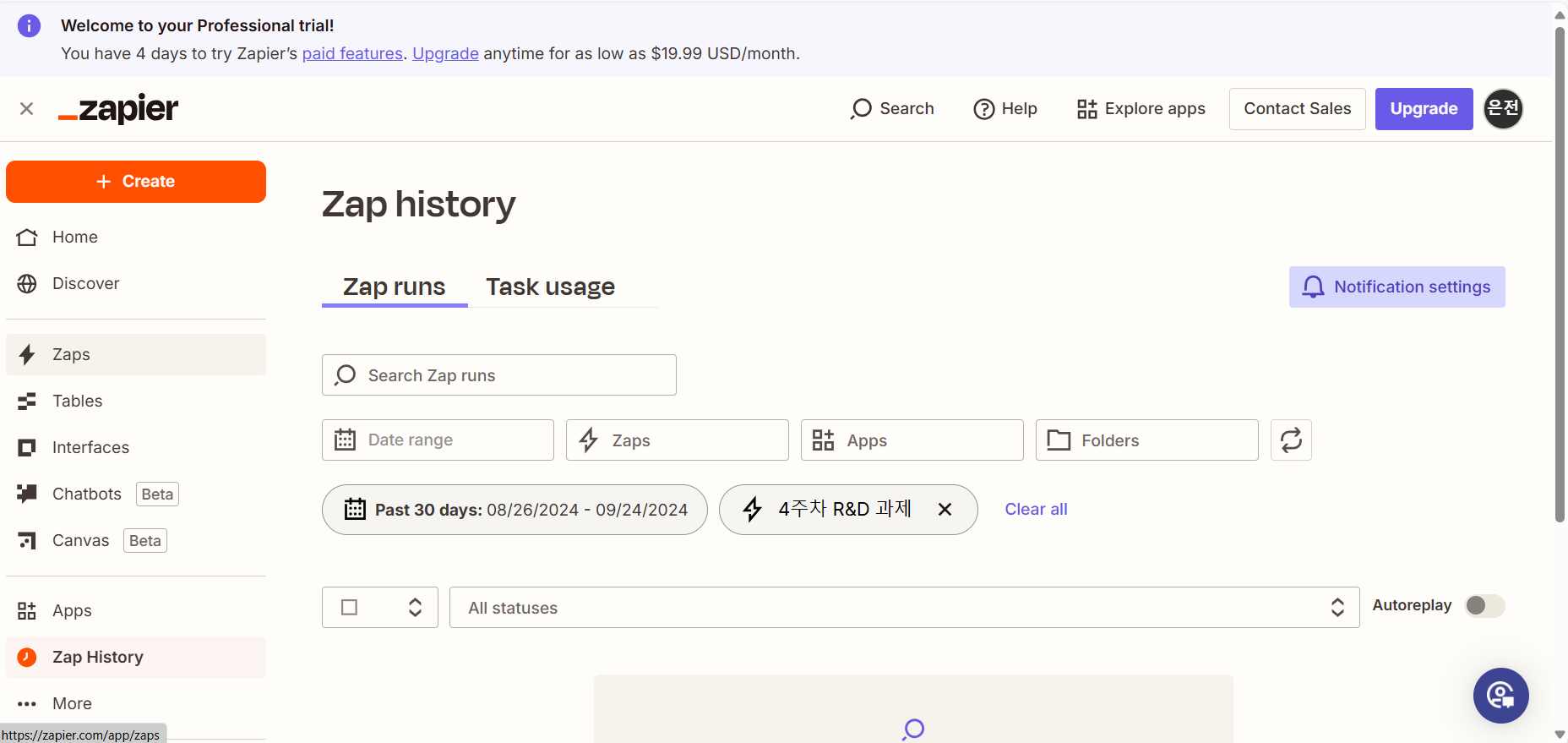1568x743 pixels.
Task: Click the More ellipsis icon
Action: tap(27, 704)
